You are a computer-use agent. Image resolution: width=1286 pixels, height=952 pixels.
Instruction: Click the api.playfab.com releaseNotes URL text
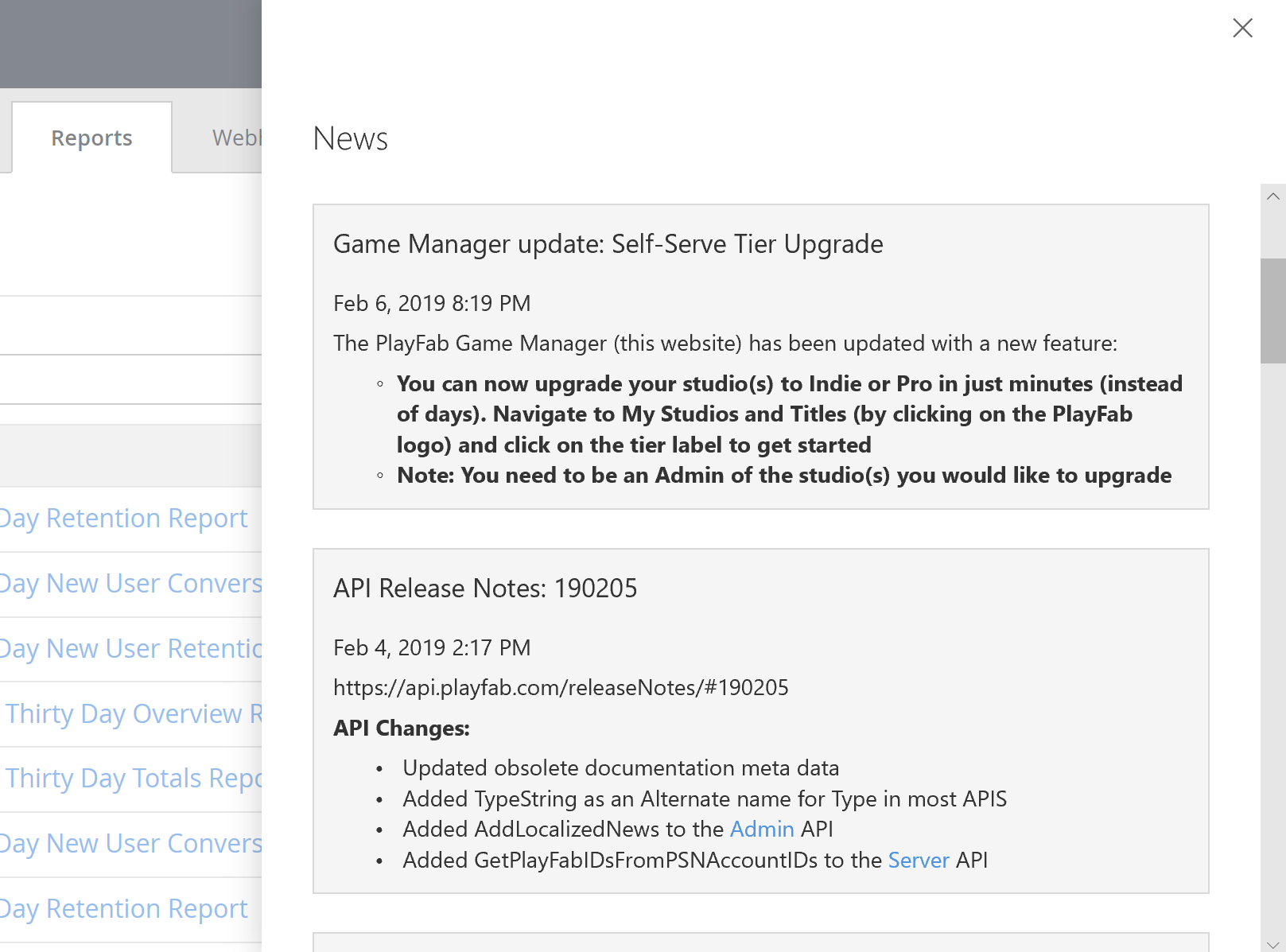[x=561, y=687]
